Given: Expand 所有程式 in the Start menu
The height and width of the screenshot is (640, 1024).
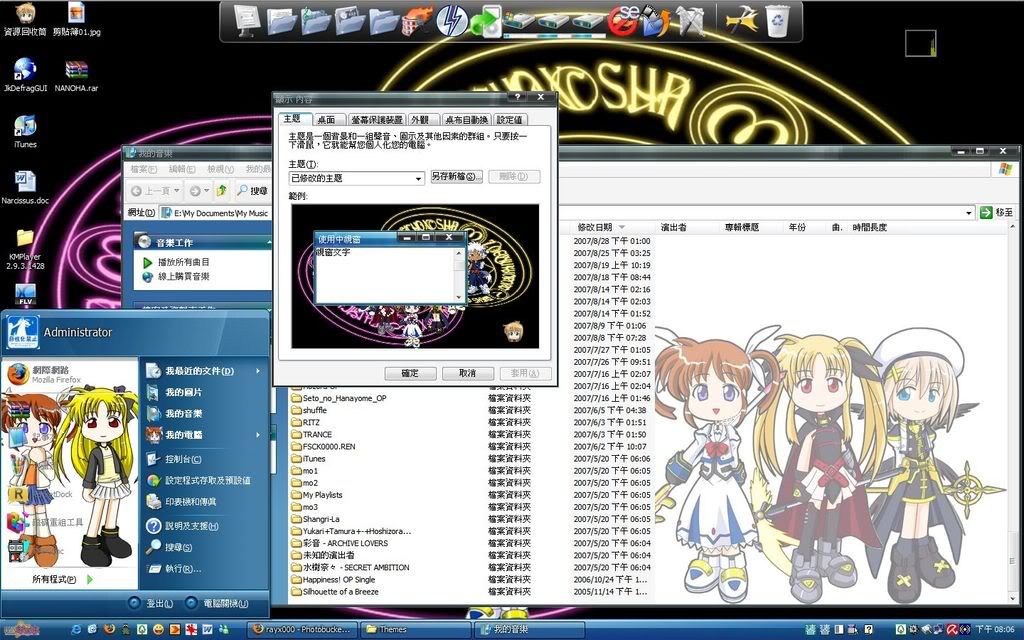Looking at the screenshot, I should coord(62,579).
